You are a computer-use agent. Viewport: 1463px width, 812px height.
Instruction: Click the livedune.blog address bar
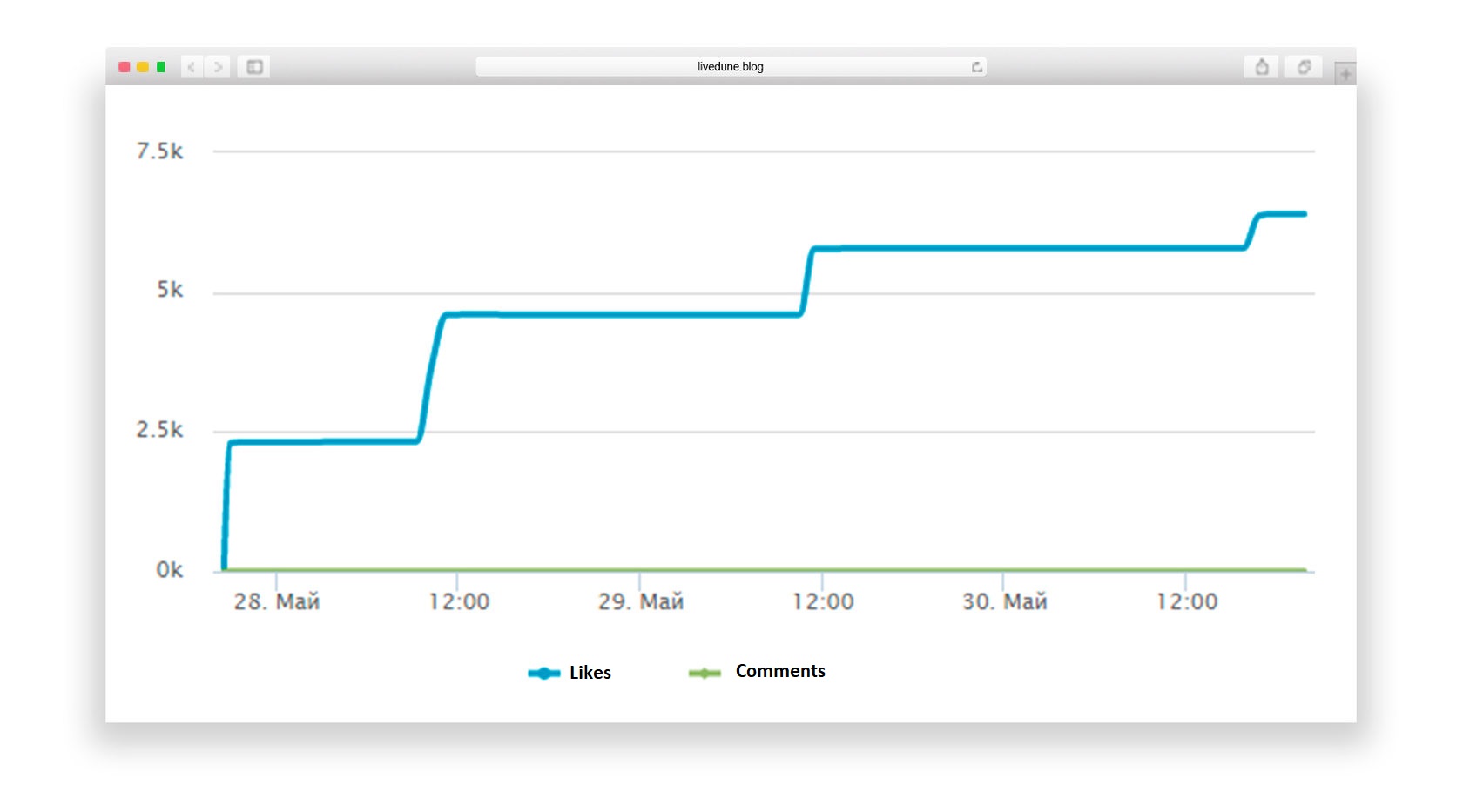click(730, 67)
